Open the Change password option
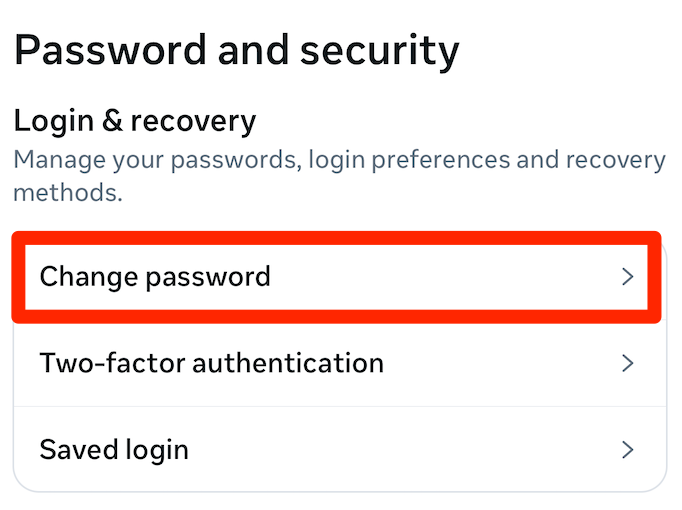The height and width of the screenshot is (510, 682). (155, 277)
